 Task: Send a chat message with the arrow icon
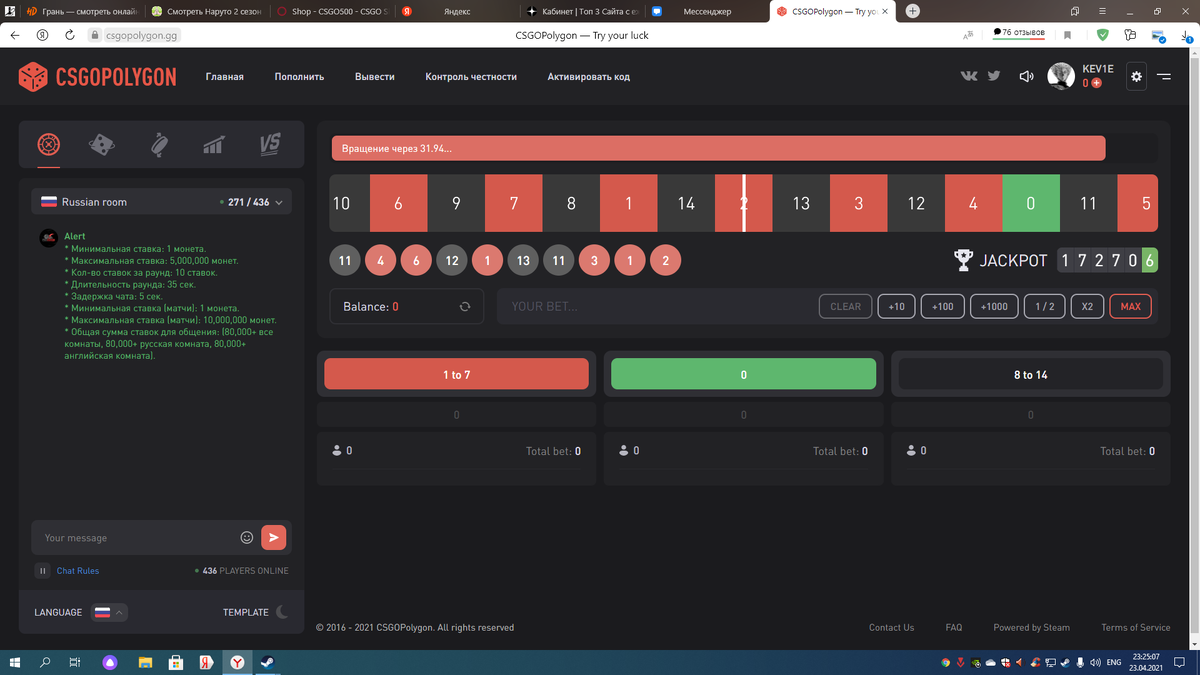click(x=273, y=537)
